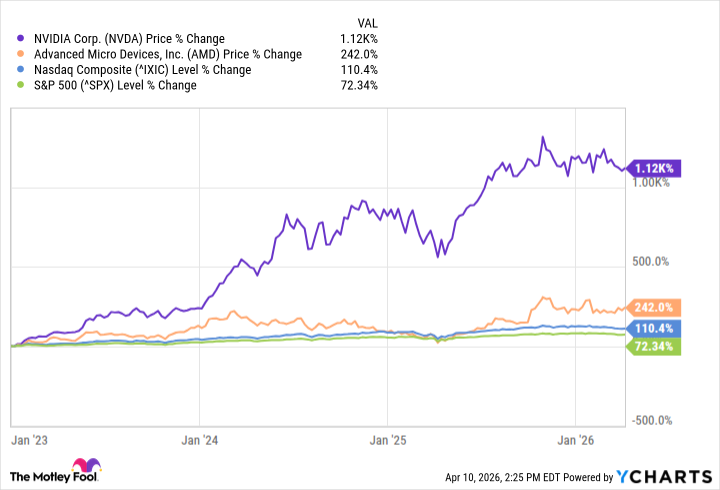The image size is (720, 490).
Task: Click the Jan '24 x-axis label
Action: click(202, 440)
